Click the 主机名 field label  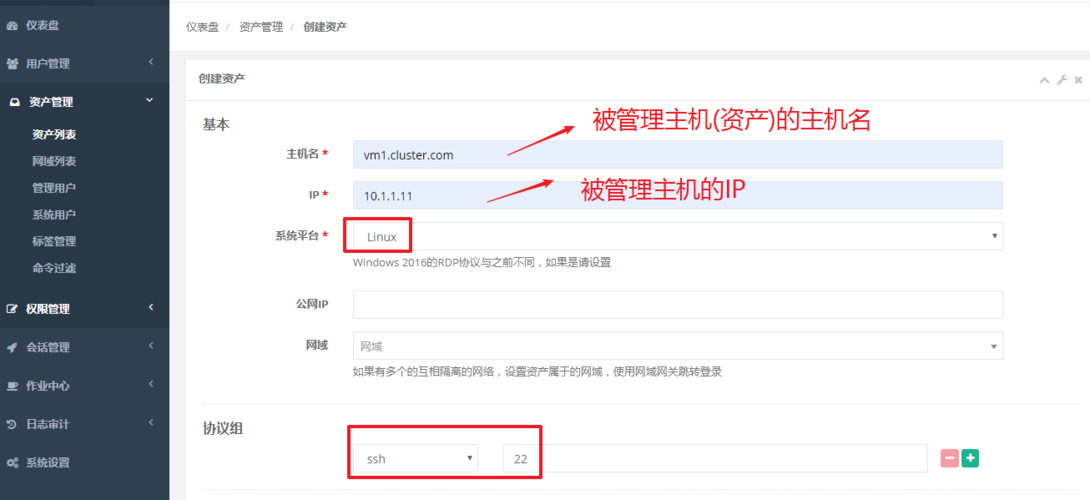[x=302, y=154]
